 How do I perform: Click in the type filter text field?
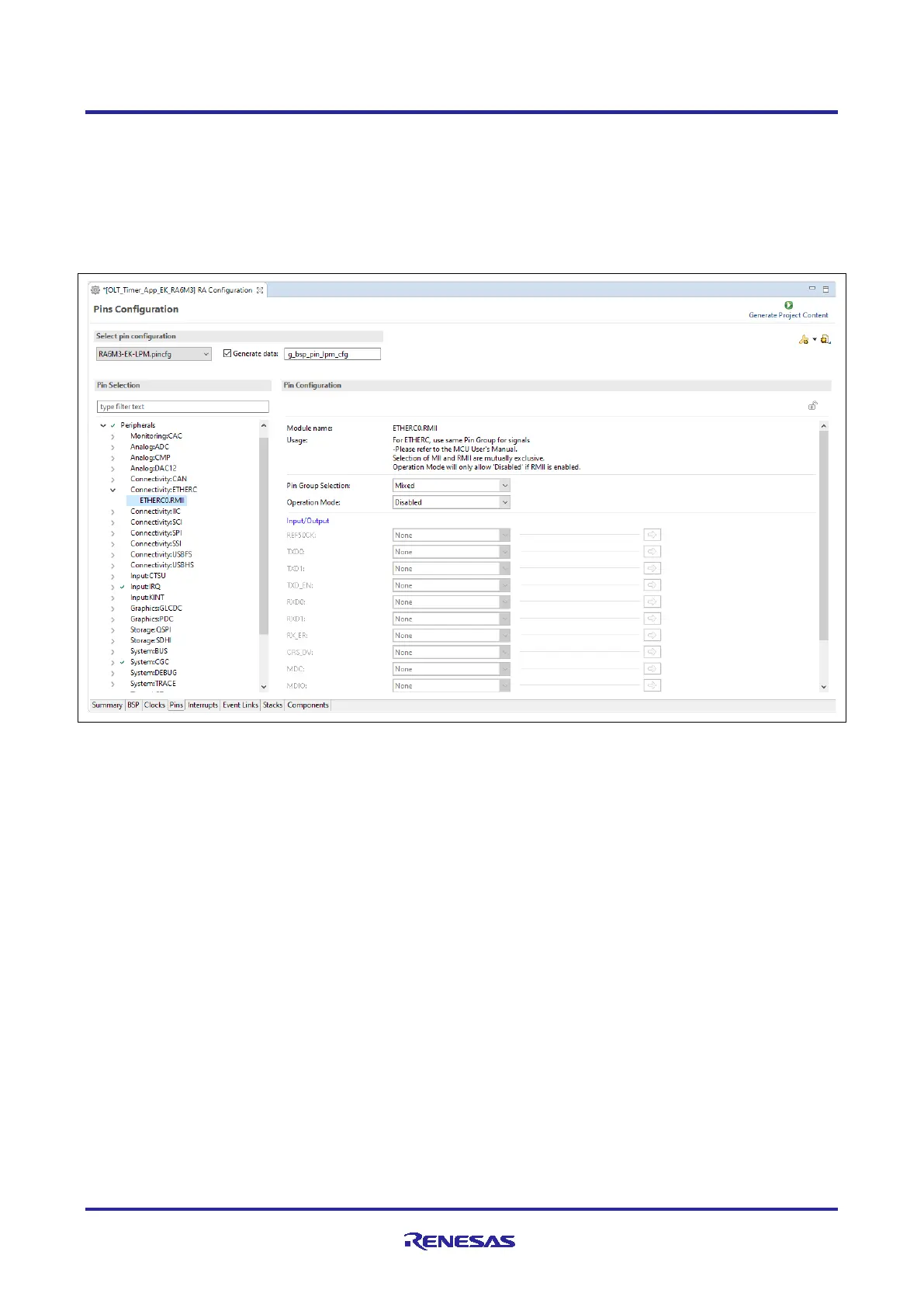[183, 407]
